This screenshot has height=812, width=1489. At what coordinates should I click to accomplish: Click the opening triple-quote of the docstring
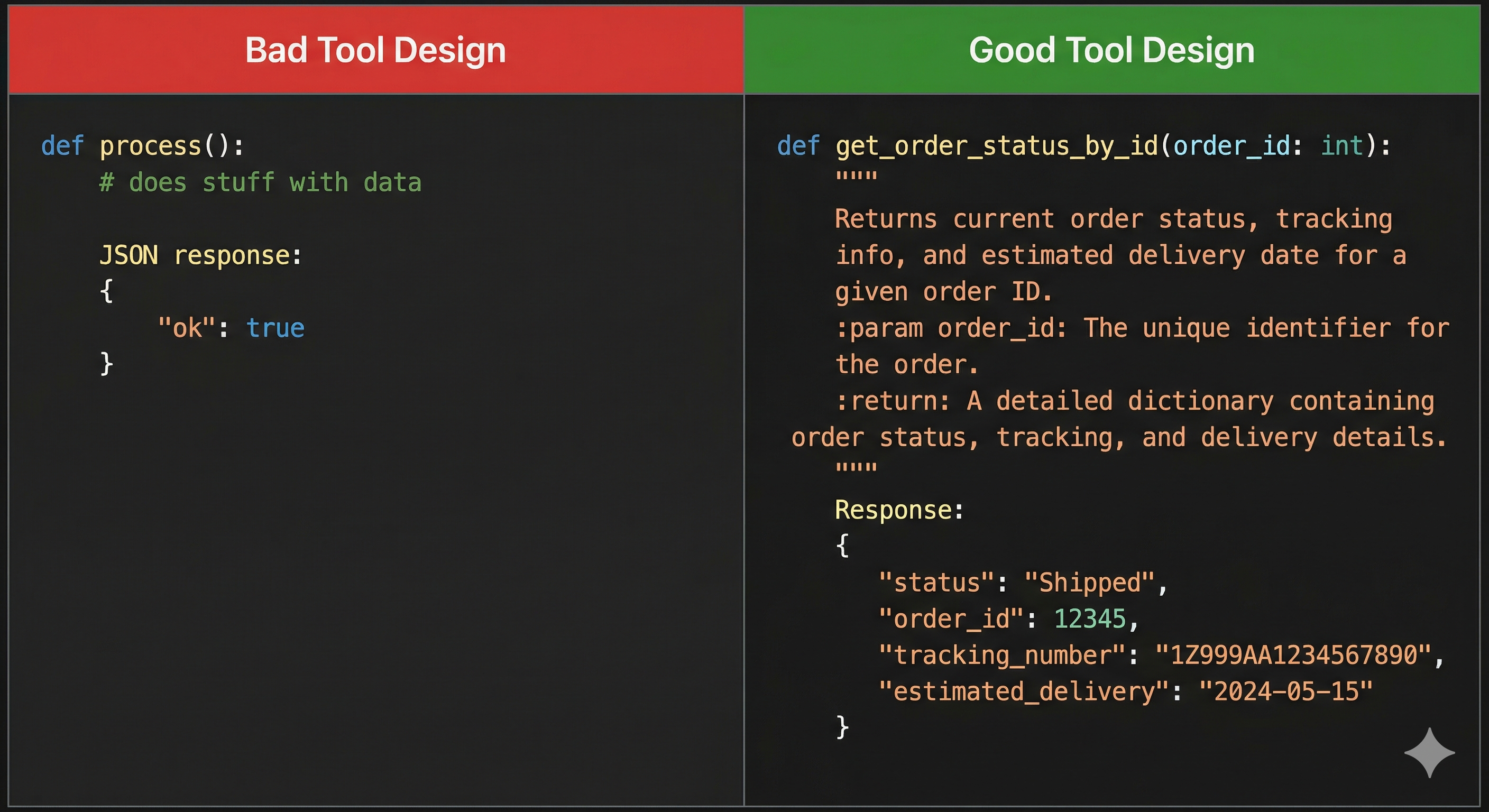(857, 176)
